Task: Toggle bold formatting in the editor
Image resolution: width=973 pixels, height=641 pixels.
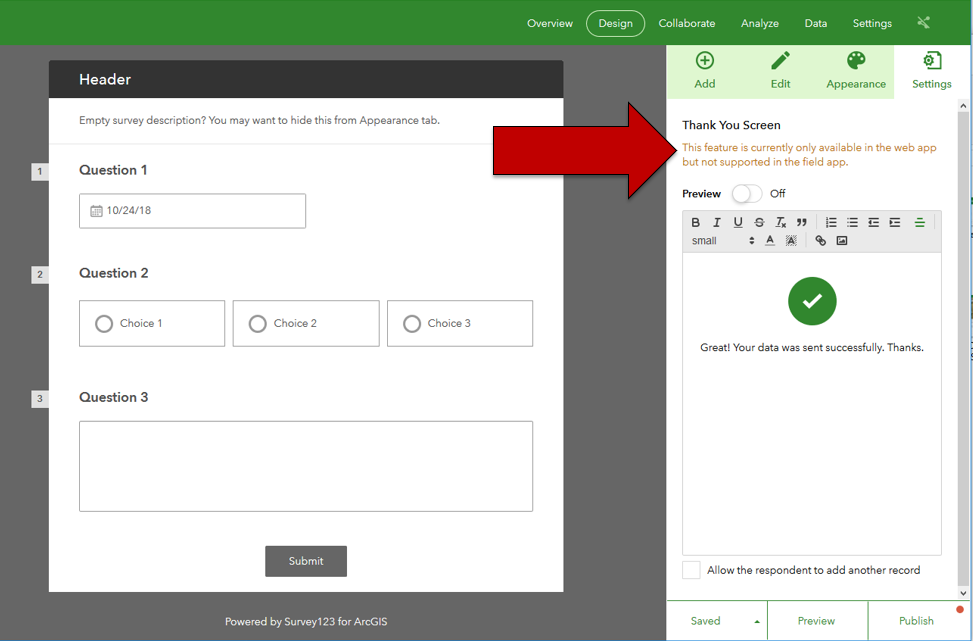Action: click(696, 222)
